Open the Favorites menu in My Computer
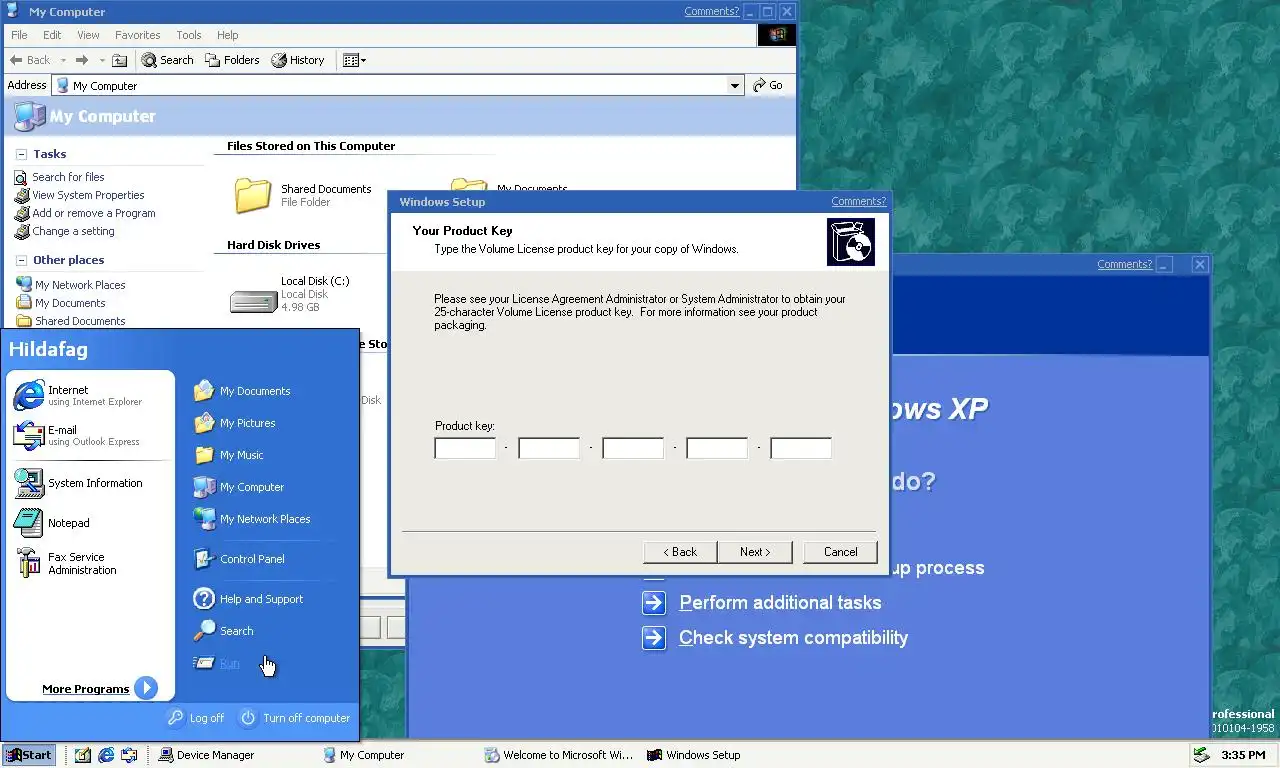Image resolution: width=1280 pixels, height=768 pixels. point(138,35)
